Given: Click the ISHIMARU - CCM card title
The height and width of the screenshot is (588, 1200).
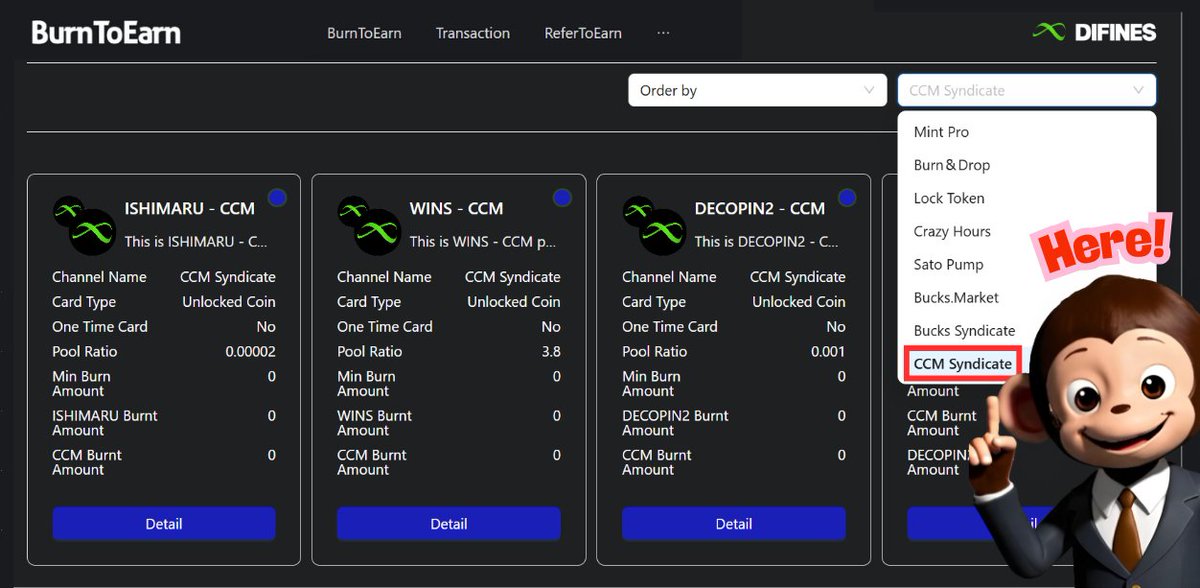Looking at the screenshot, I should pyautogui.click(x=189, y=209).
